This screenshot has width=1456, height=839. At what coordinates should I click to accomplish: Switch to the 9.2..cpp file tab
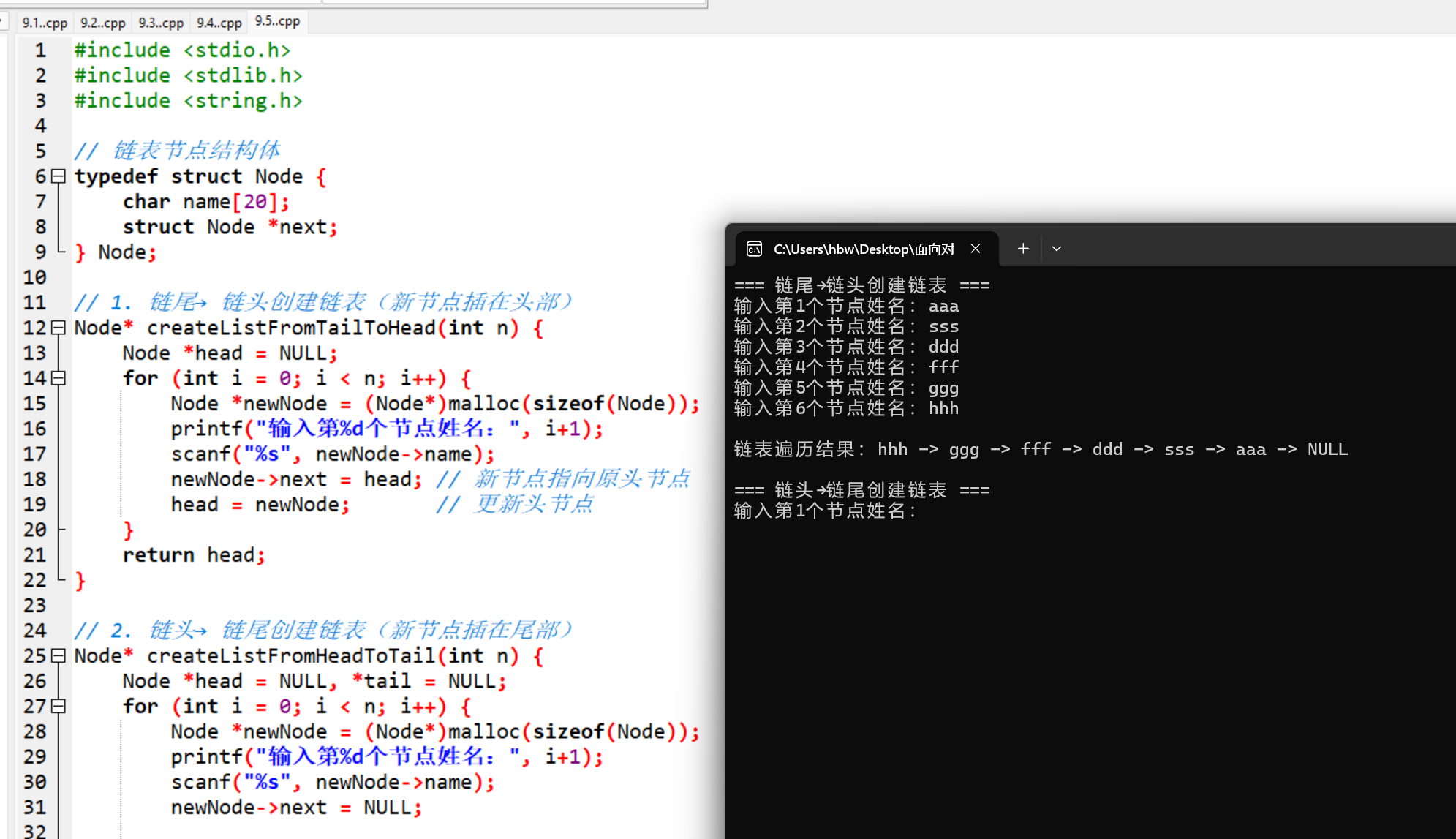tap(102, 23)
